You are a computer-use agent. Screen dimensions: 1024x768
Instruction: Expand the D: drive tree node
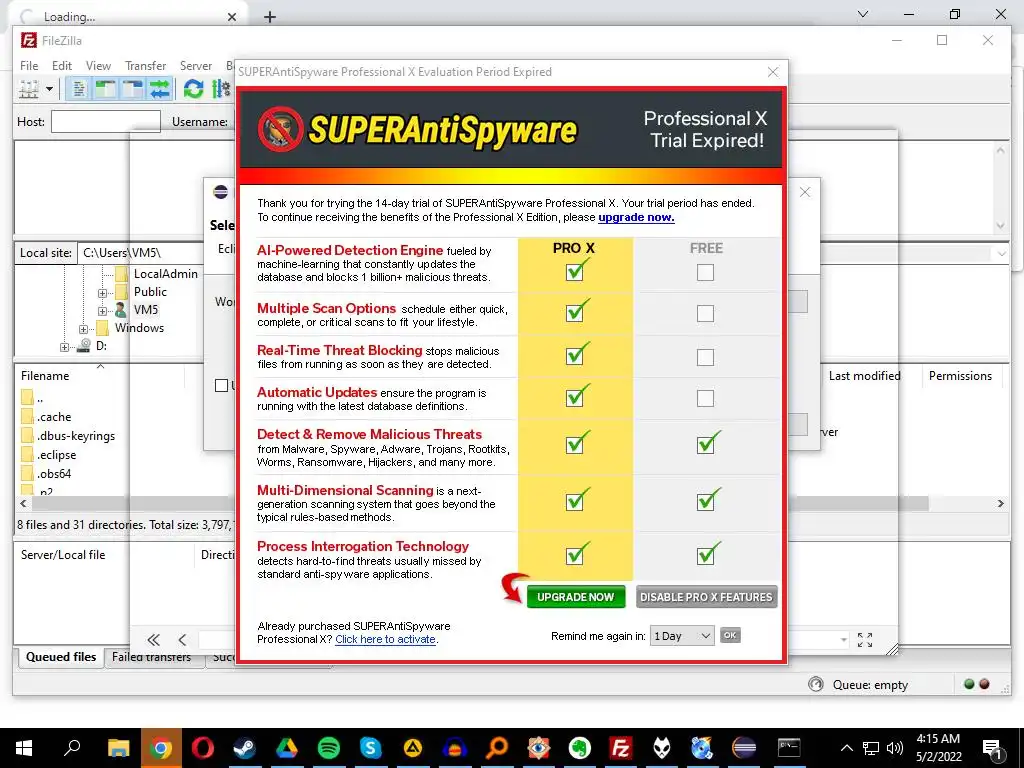point(64,347)
